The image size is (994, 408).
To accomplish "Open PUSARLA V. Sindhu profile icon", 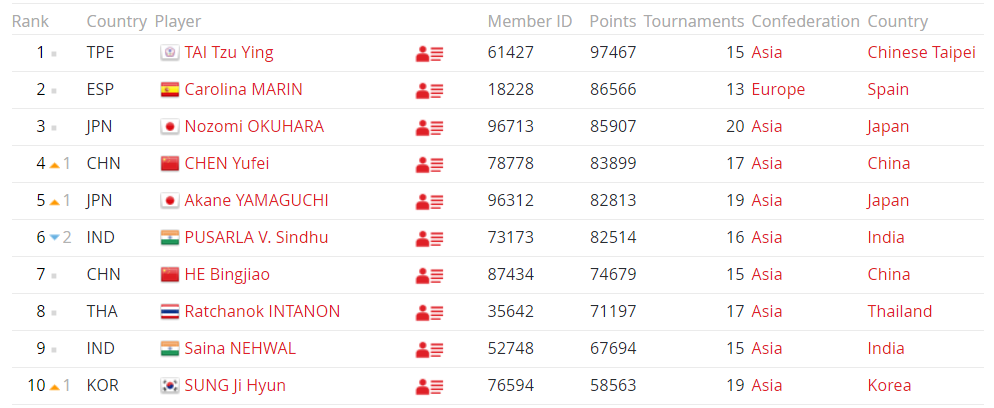I will (430, 238).
